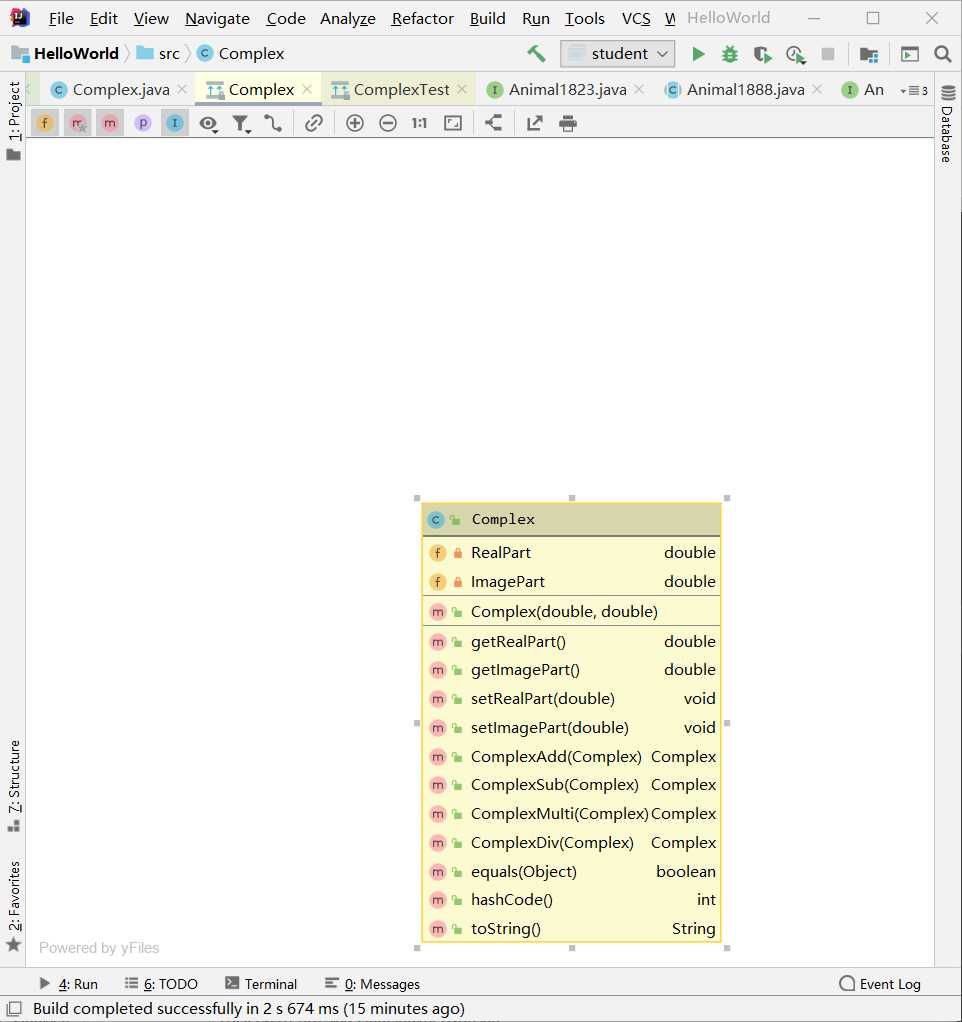
Task: Open the TODO tool window
Action: coord(161,984)
